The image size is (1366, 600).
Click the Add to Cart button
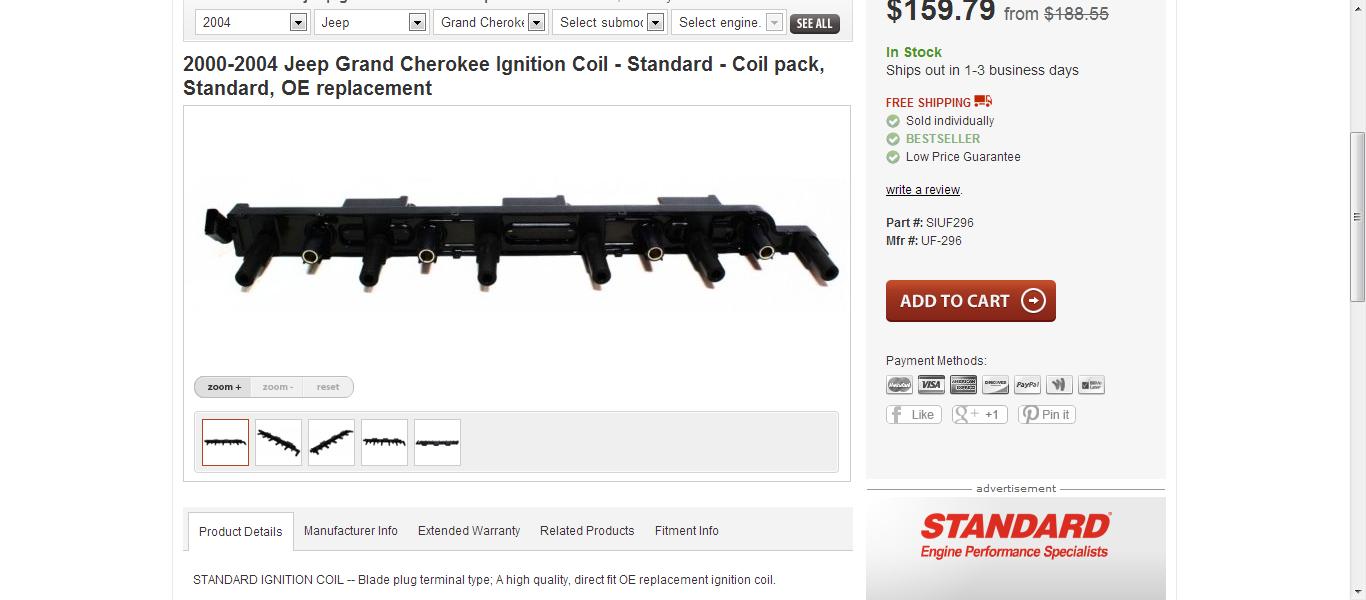point(971,301)
